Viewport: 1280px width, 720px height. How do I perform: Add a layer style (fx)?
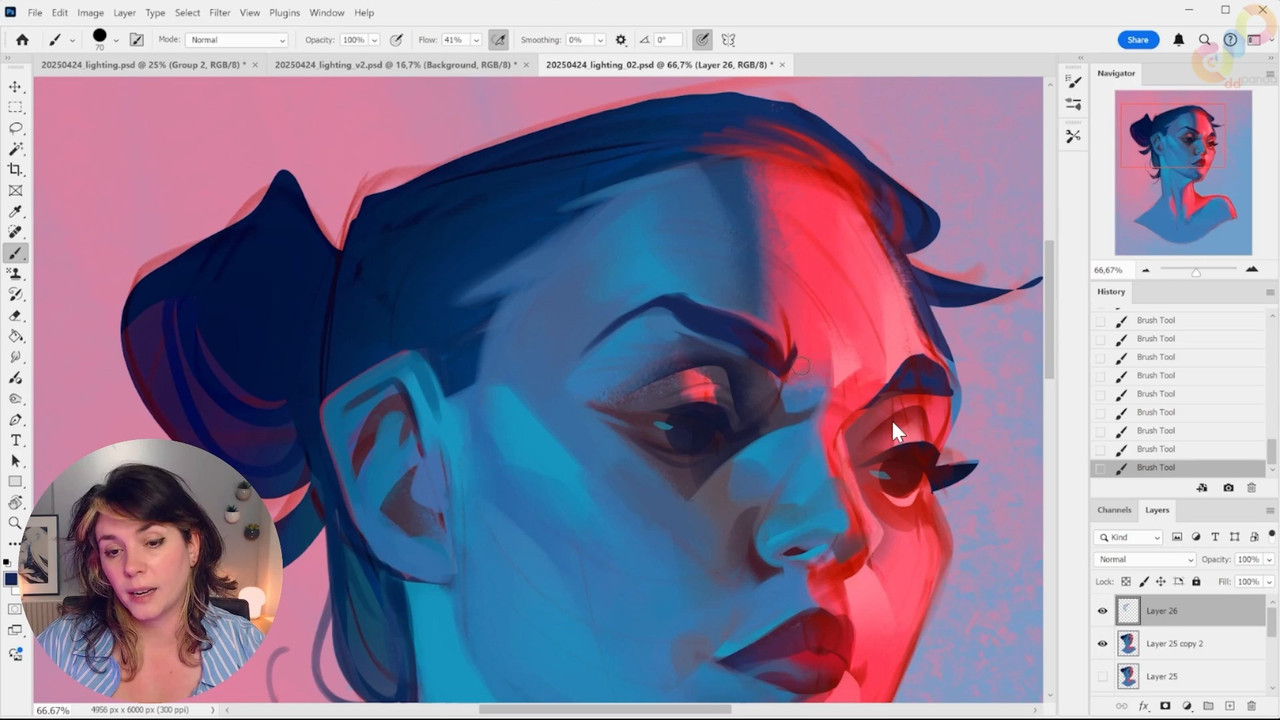coord(1144,706)
